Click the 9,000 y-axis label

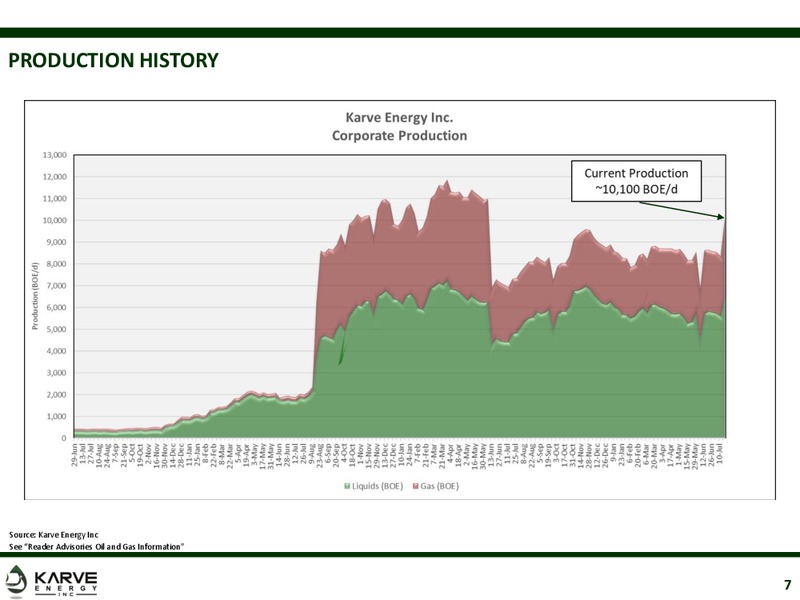tap(56, 242)
